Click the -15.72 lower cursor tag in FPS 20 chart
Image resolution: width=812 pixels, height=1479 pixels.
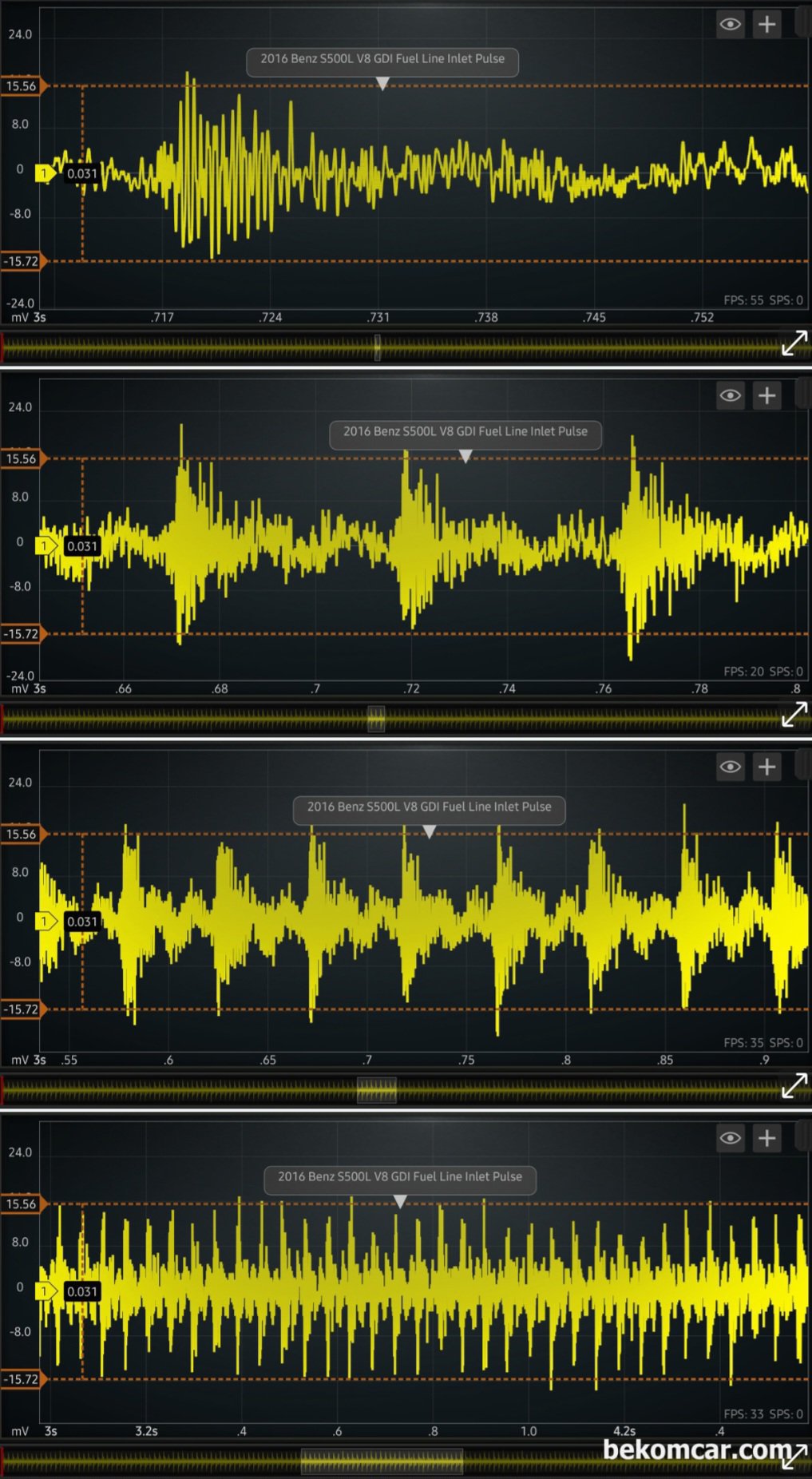[x=22, y=634]
